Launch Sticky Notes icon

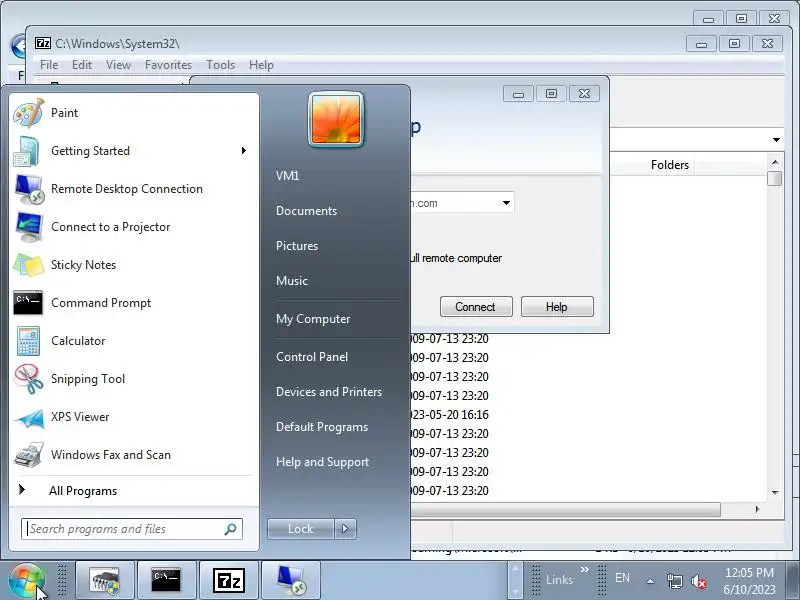point(28,265)
